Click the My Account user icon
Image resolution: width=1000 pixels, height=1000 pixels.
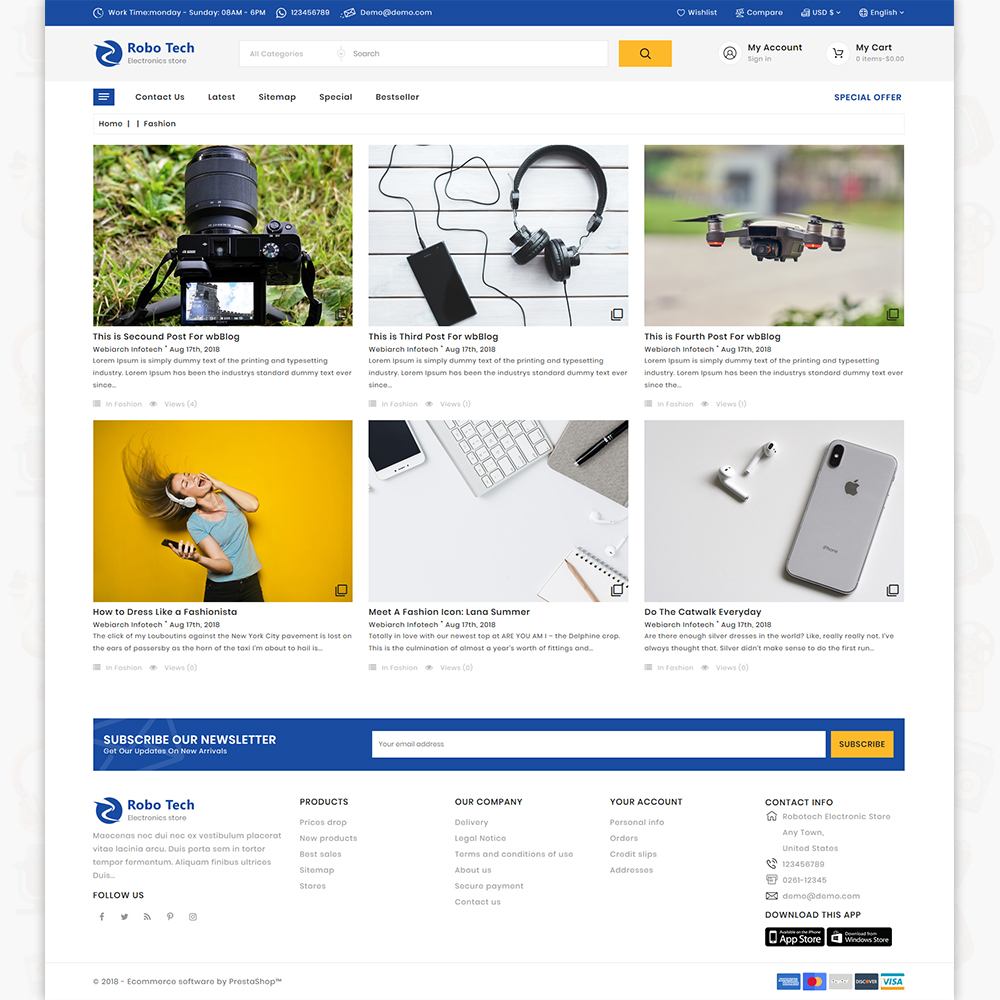click(x=730, y=53)
